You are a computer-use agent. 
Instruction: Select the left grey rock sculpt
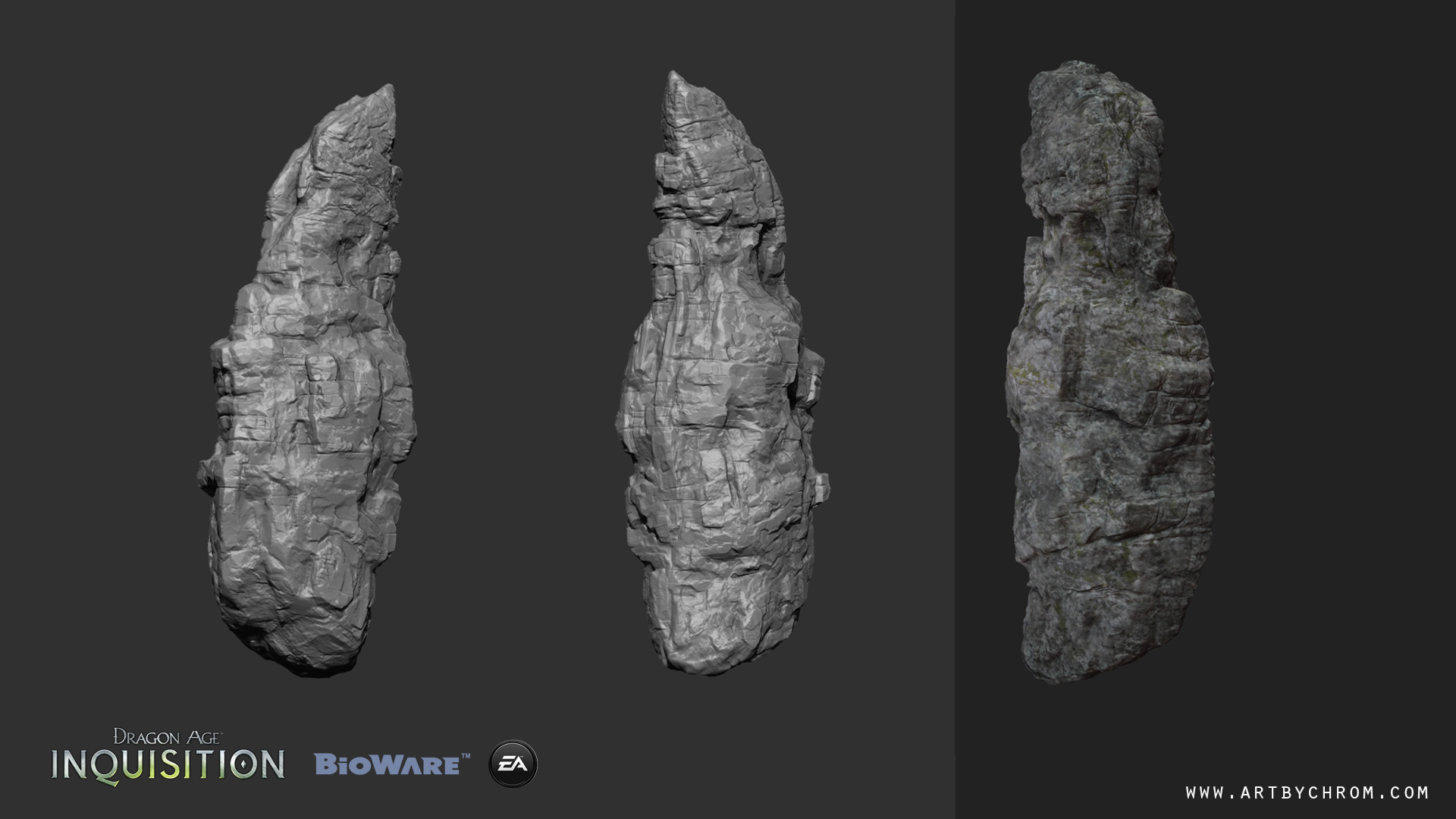click(x=306, y=381)
